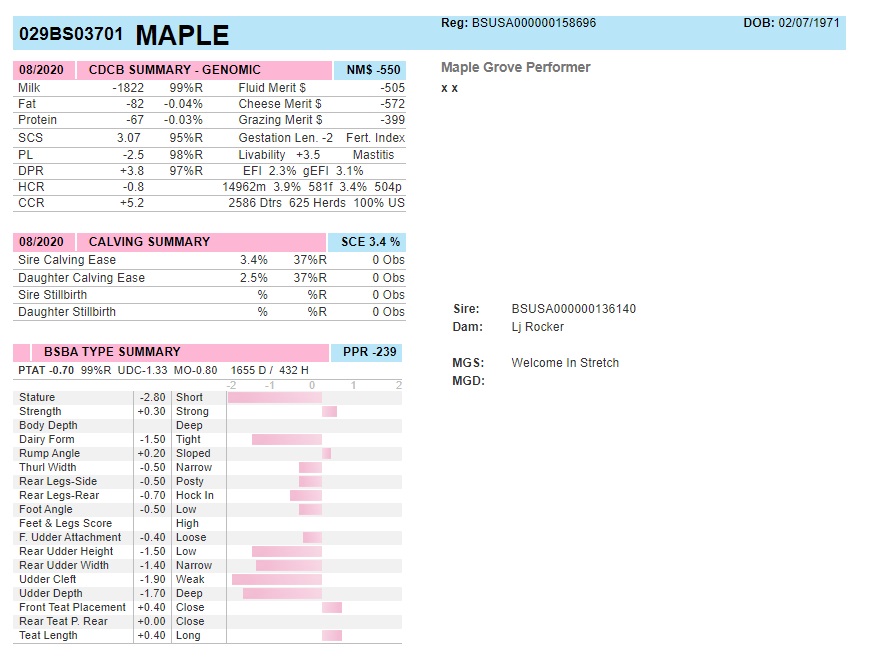Select the CCR value +5.2
The image size is (877, 669).
[x=132, y=203]
